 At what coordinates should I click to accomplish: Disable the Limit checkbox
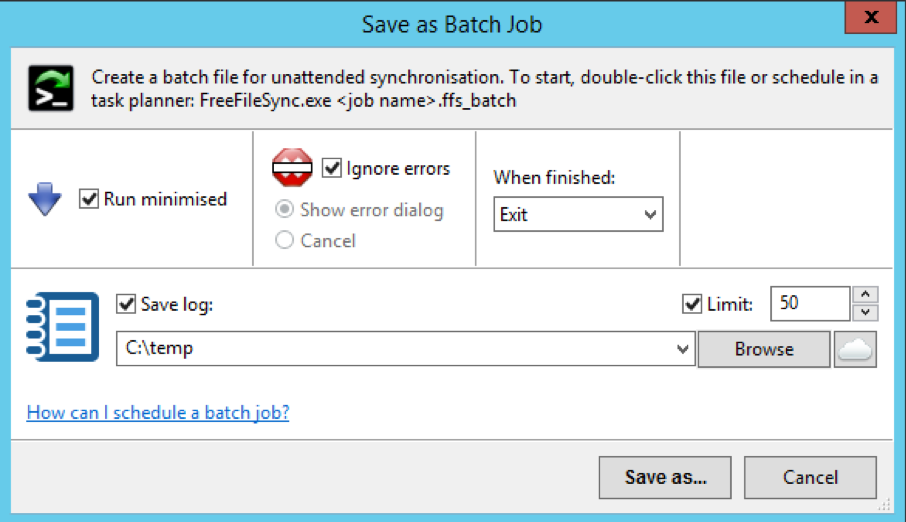[692, 304]
